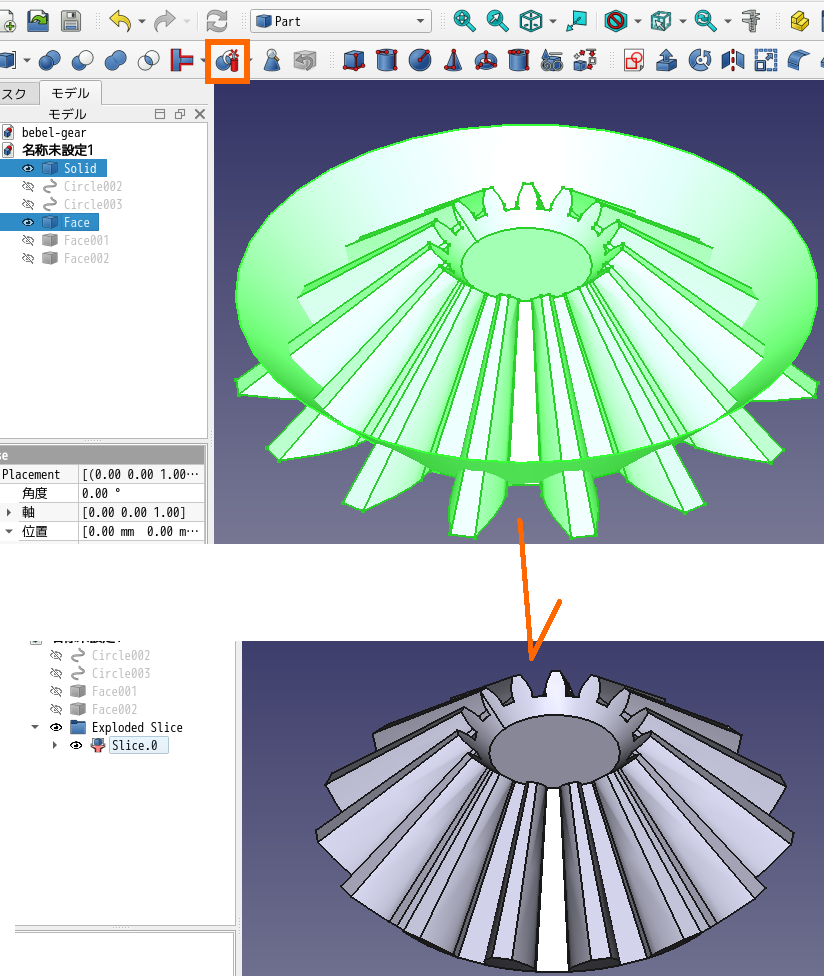Select the Extrude tool icon
The image size is (824, 976).
pyautogui.click(x=667, y=61)
